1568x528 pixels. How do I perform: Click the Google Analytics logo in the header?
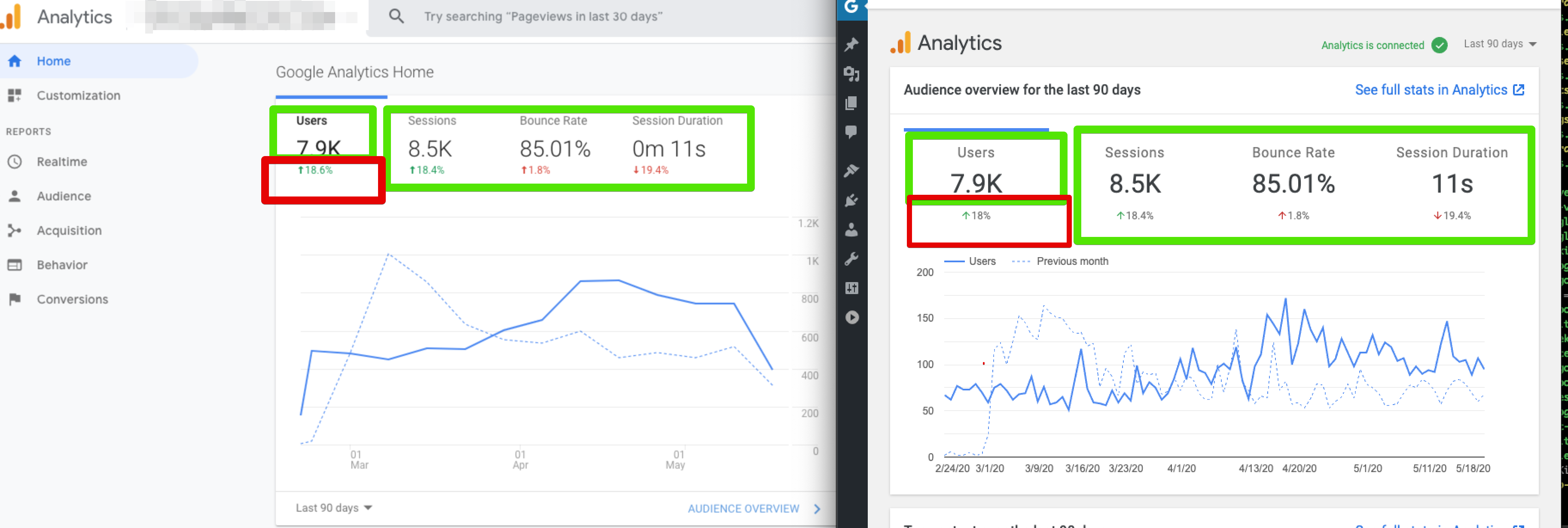click(x=57, y=16)
